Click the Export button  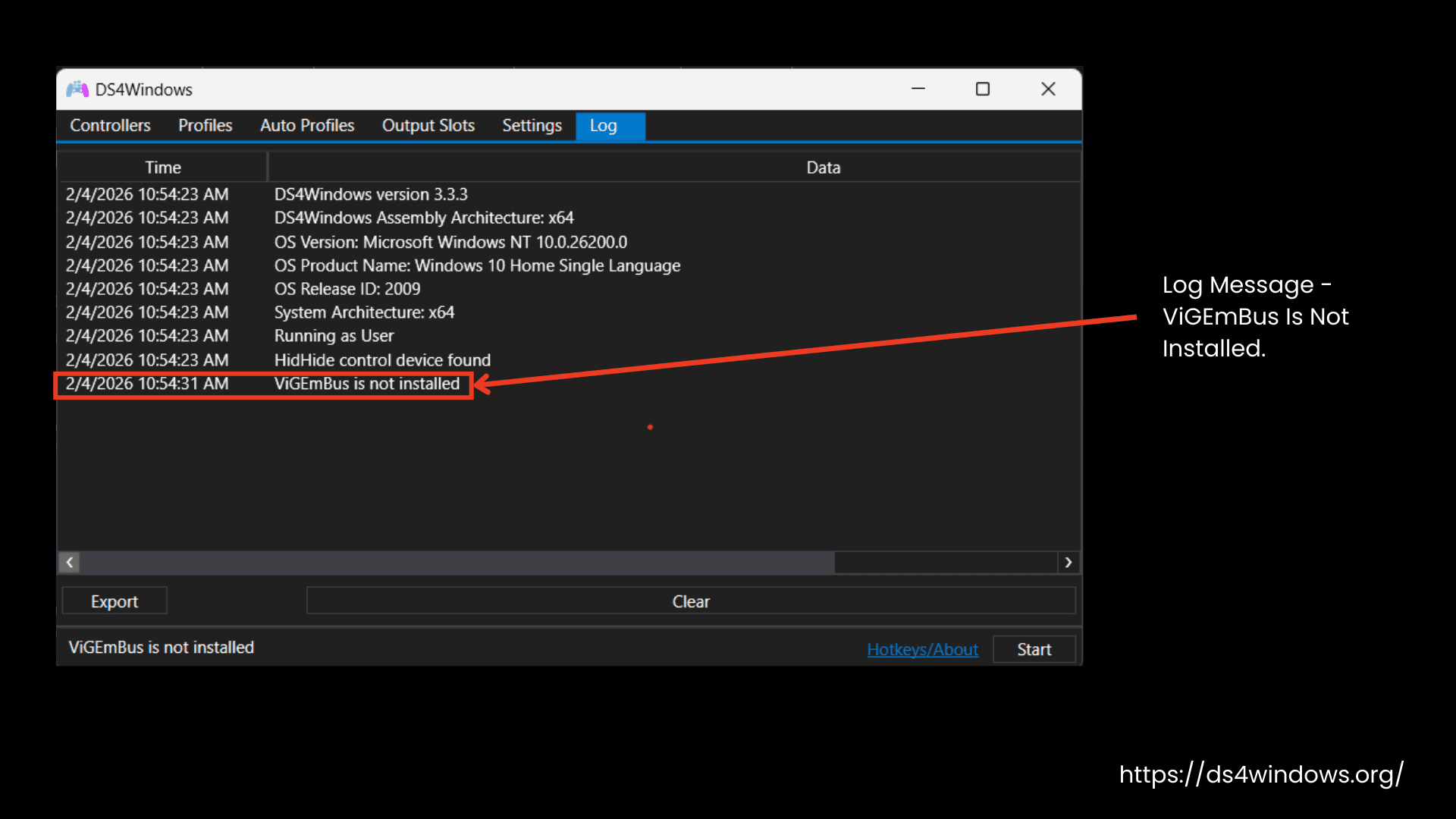pos(115,601)
